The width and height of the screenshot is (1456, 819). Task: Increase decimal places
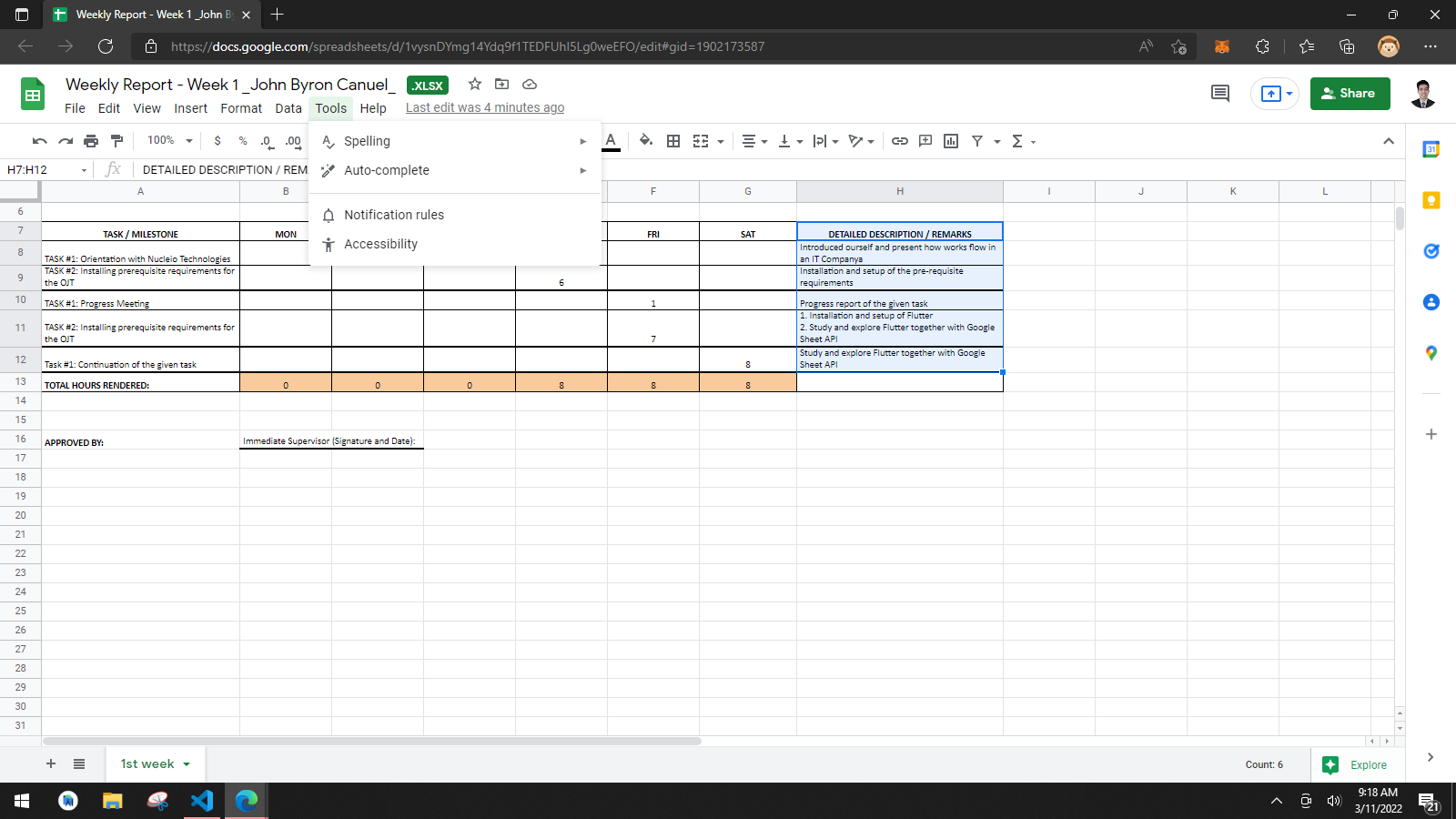pyautogui.click(x=293, y=141)
